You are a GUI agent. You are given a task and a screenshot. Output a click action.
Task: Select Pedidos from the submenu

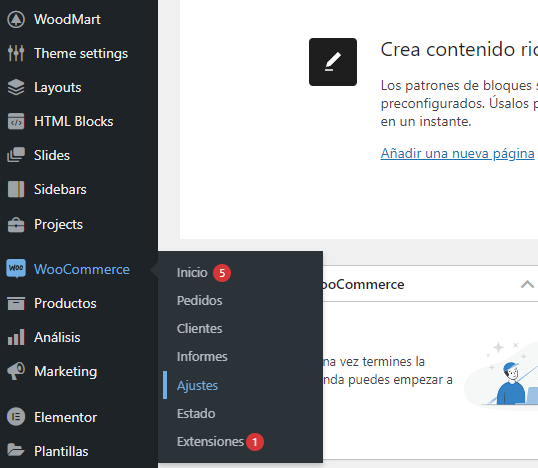click(x=199, y=301)
